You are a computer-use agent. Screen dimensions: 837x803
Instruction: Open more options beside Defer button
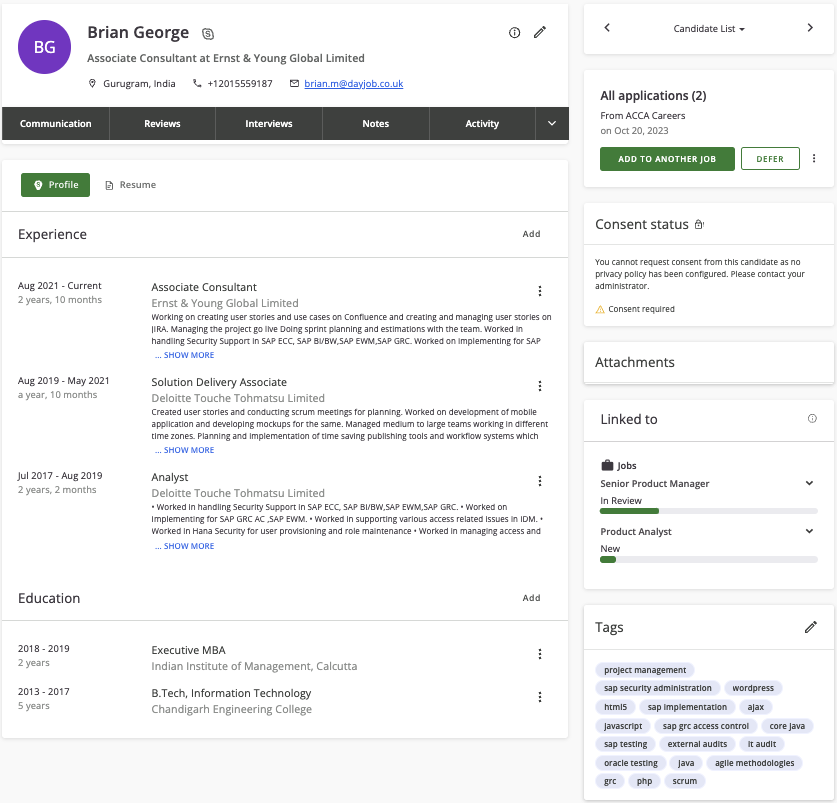[x=814, y=159]
